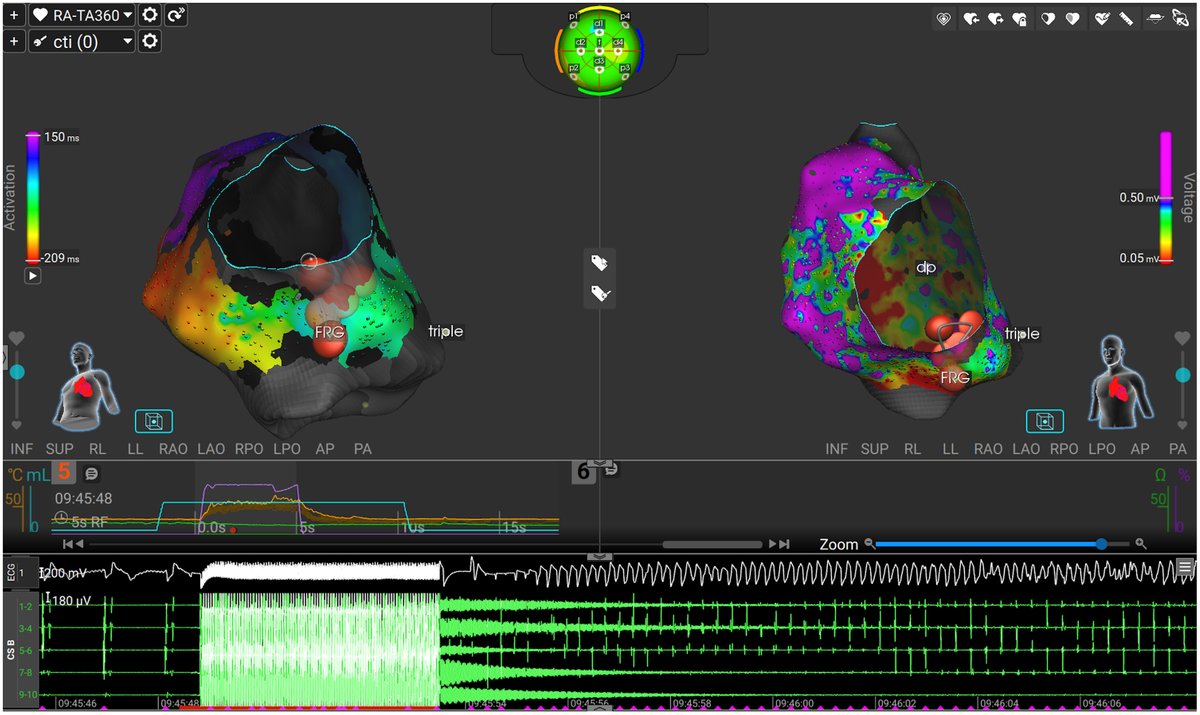
Task: Click the map rotation icon at top right
Action: coord(1179,18)
